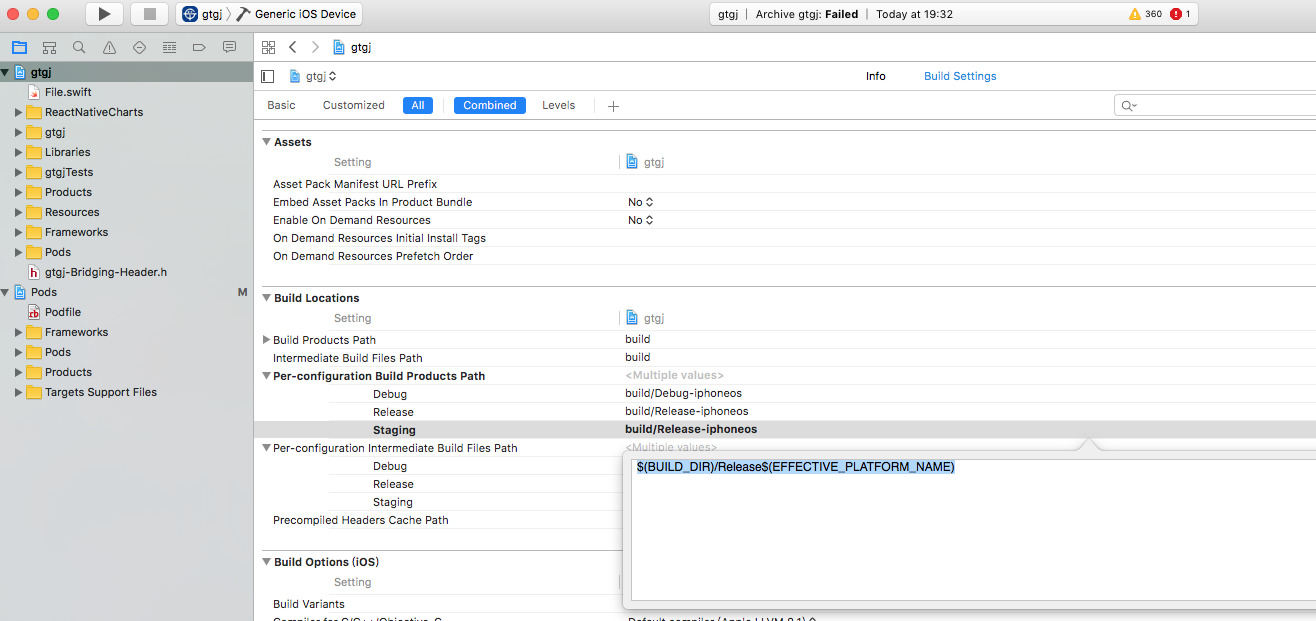Click the plus button to add build setting

(613, 106)
